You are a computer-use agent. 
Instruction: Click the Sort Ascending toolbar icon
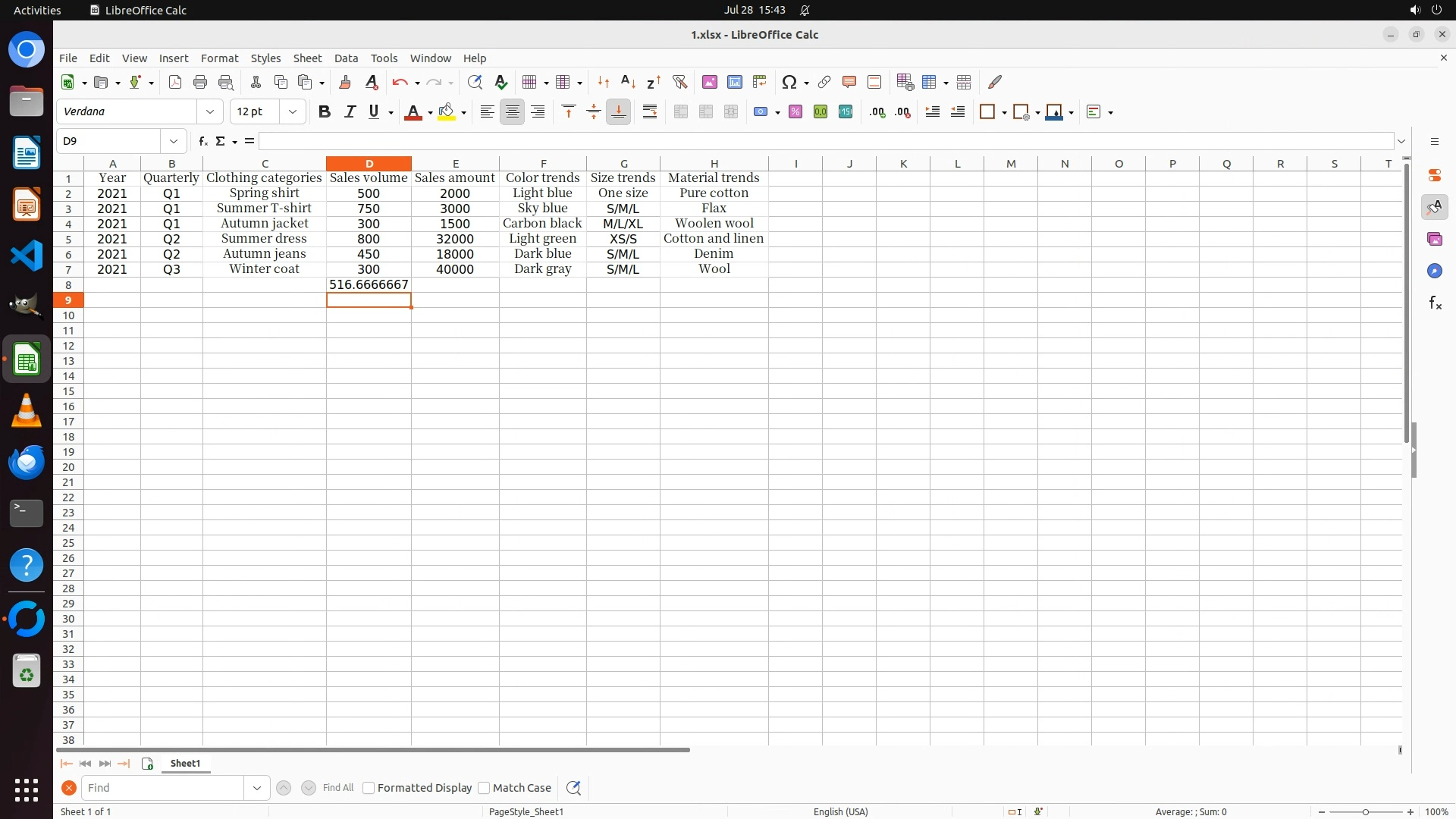628,82
